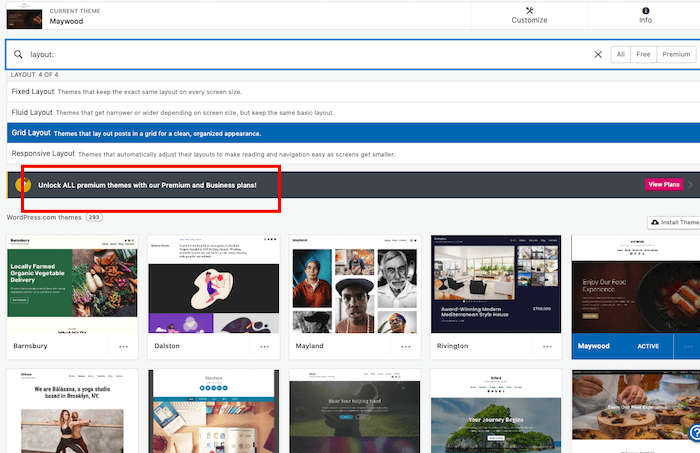Select the Premium filter tab
Viewport: 700px width, 453px height.
coord(676,54)
